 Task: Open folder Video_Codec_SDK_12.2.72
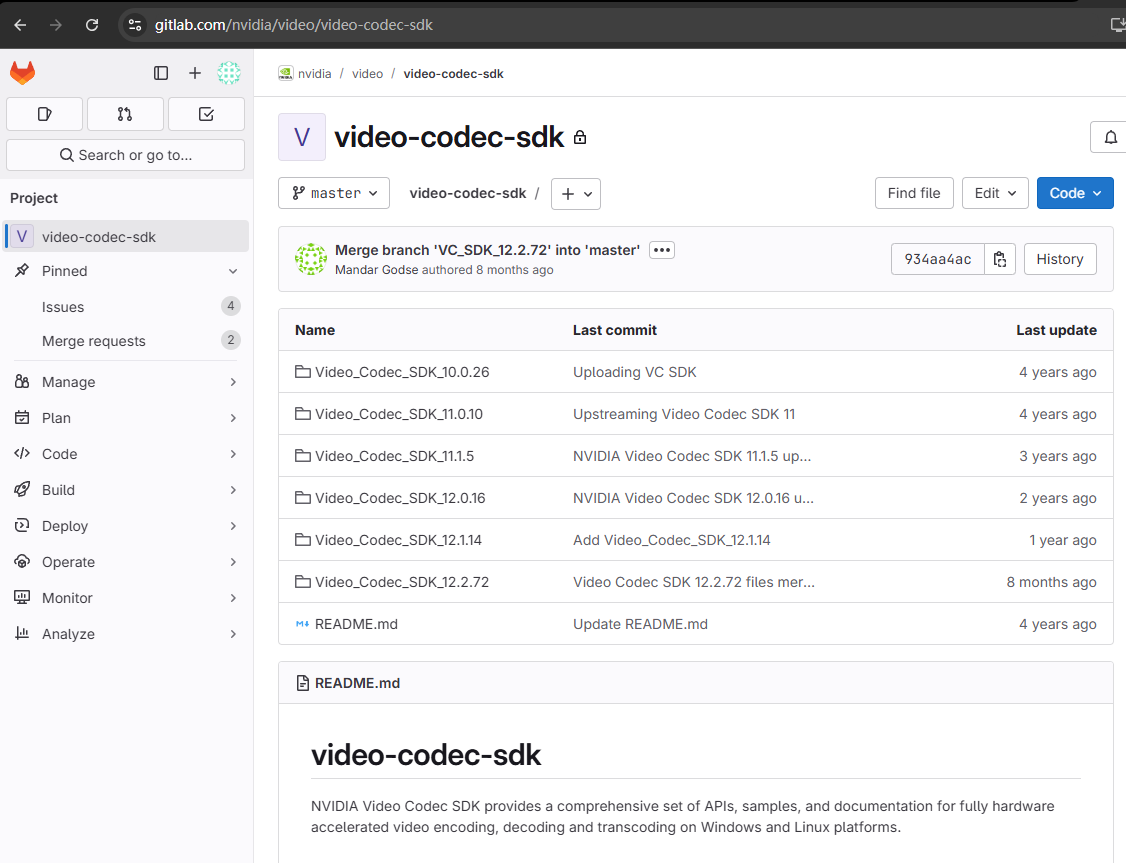(402, 582)
